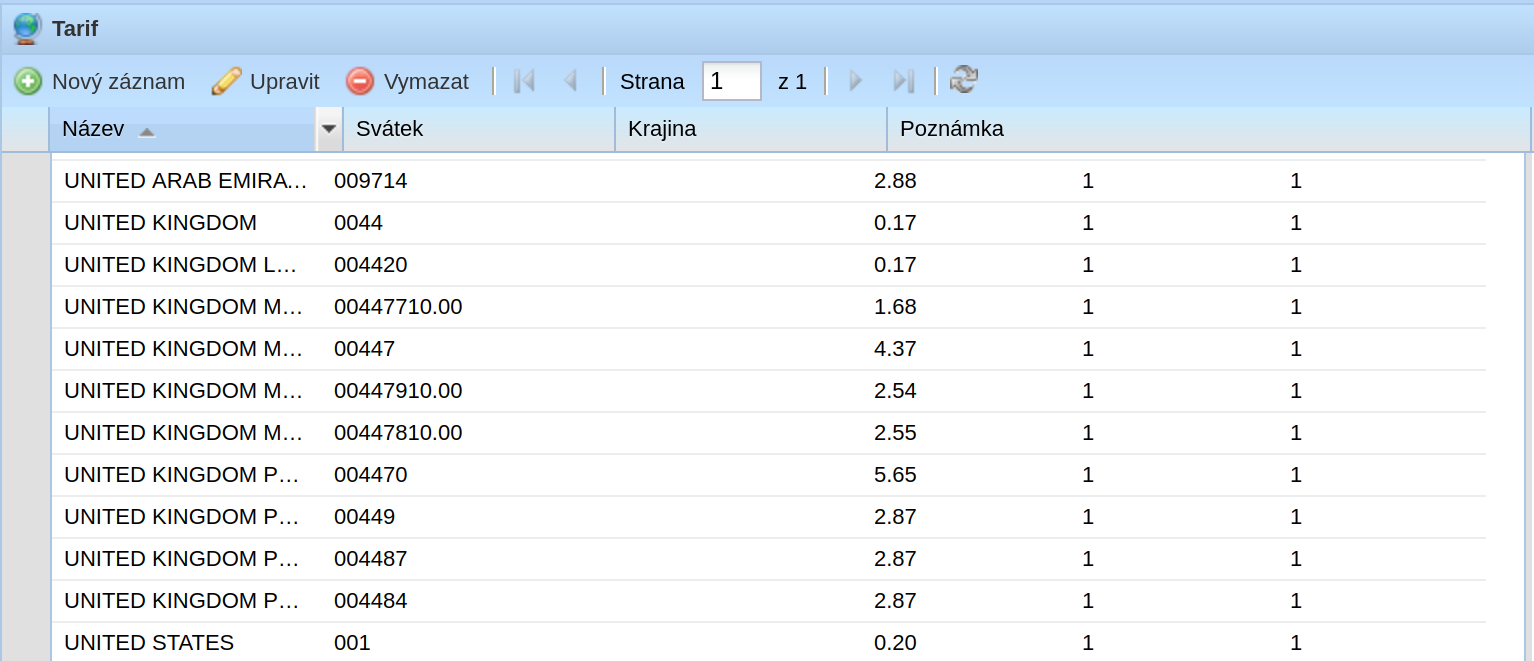Refresh the Tarif grid

click(964, 80)
